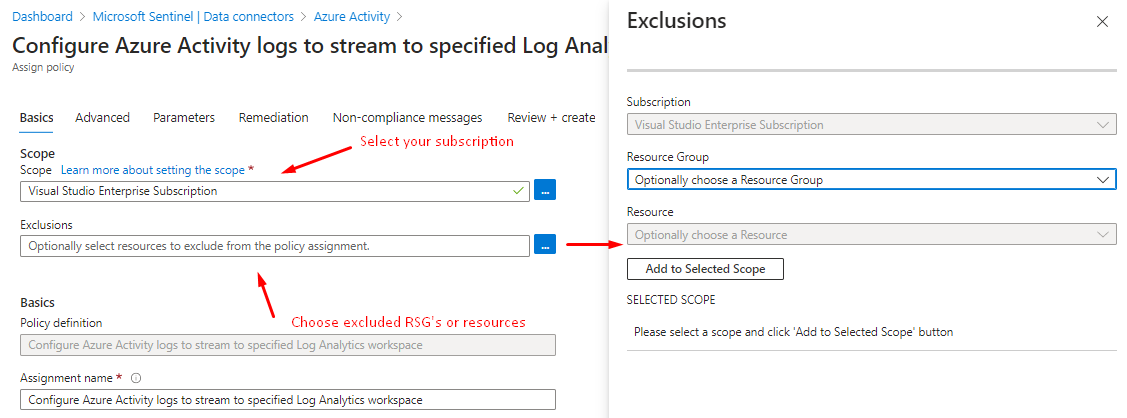Select the Non-compliance messages tab
1127x418 pixels.
407,118
